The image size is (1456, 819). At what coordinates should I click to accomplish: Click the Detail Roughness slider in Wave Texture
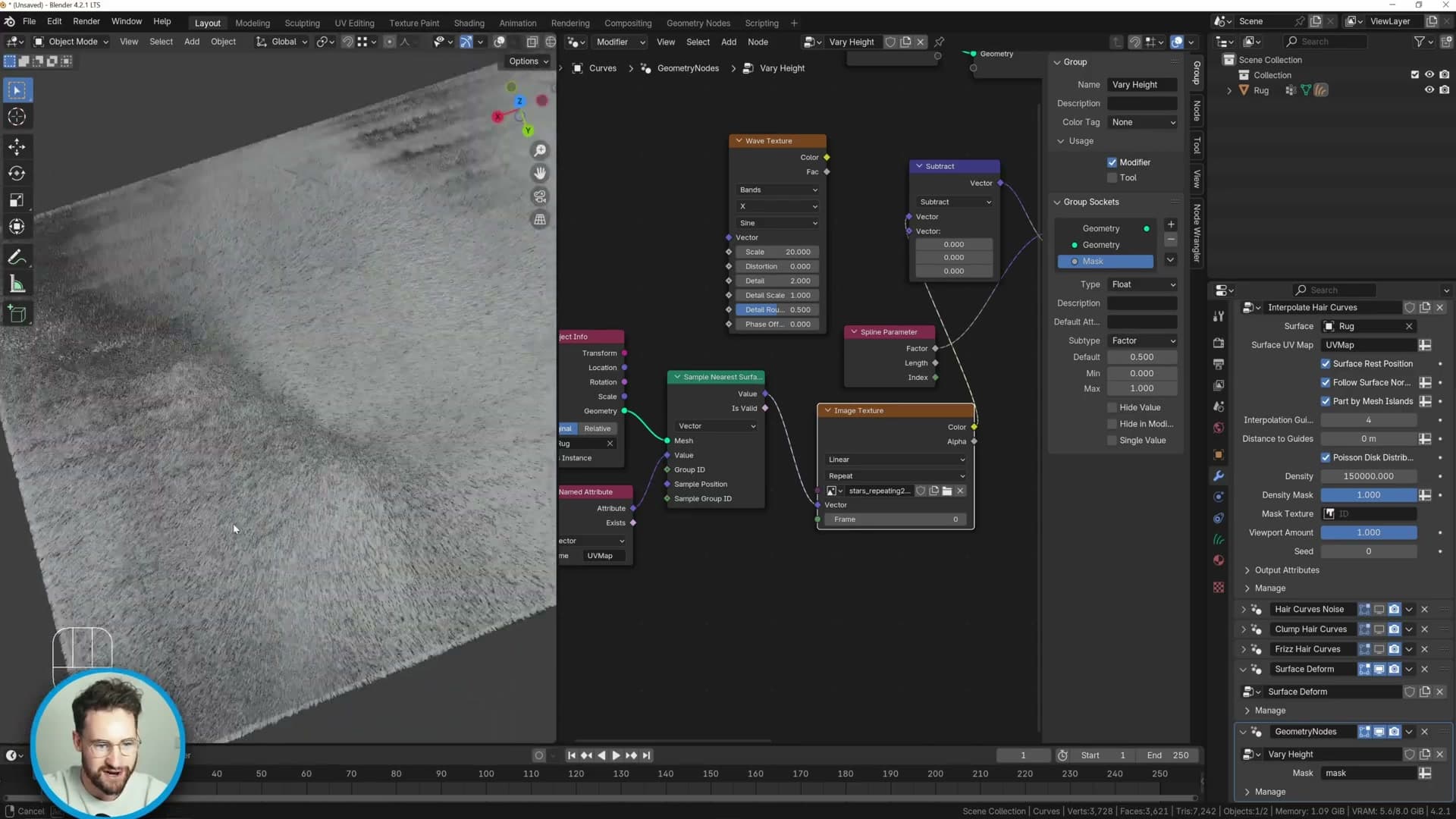778,310
